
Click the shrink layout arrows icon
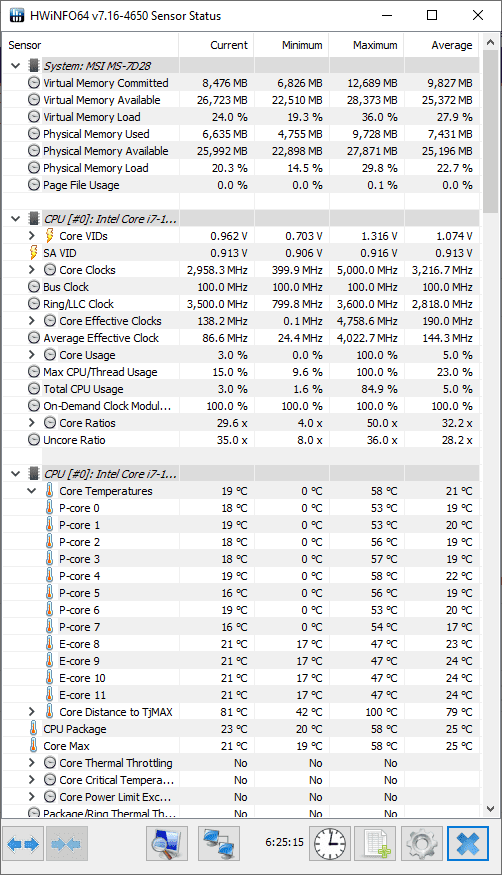pyautogui.click(x=66, y=844)
